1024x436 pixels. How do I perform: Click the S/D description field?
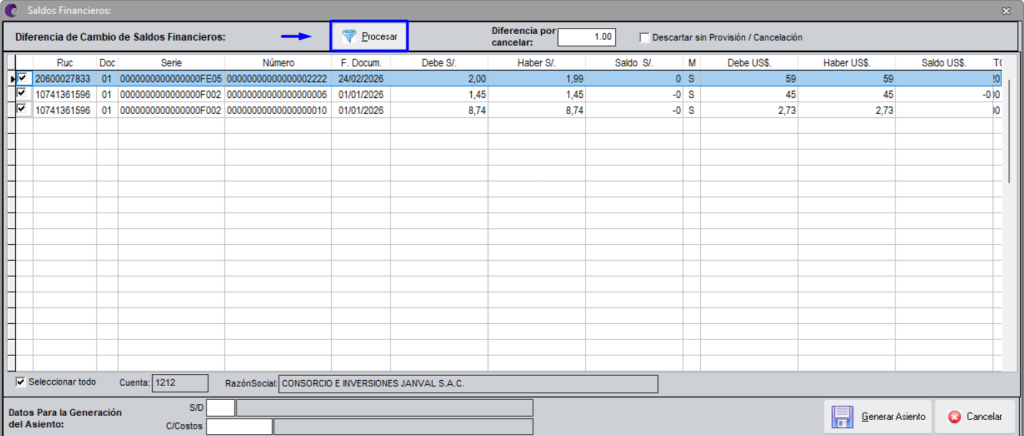click(385, 409)
